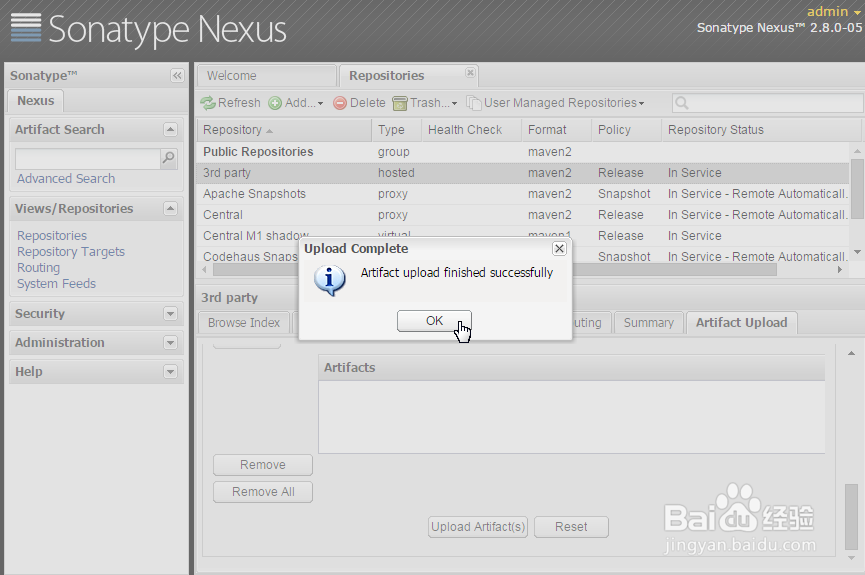Sort by the Type column header
The image size is (865, 575).
coord(396,130)
